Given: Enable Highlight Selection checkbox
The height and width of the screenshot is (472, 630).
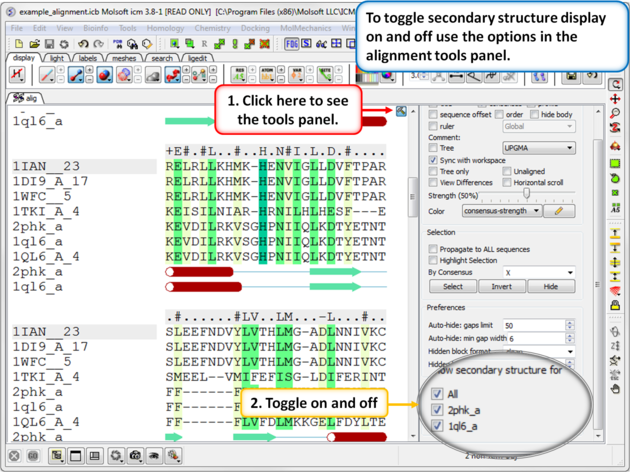Looking at the screenshot, I should tap(434, 260).
